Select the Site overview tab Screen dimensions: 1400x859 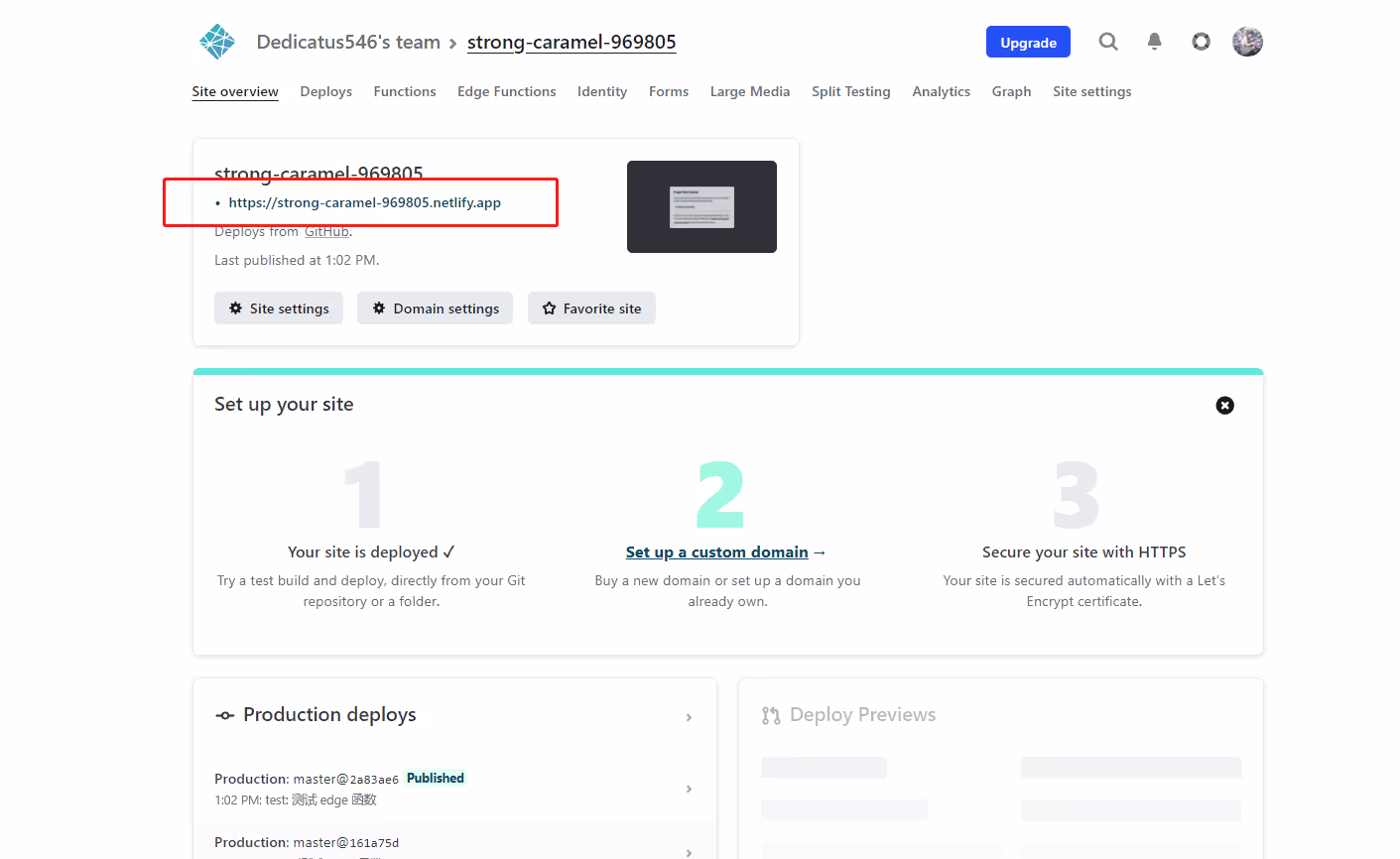(x=235, y=91)
